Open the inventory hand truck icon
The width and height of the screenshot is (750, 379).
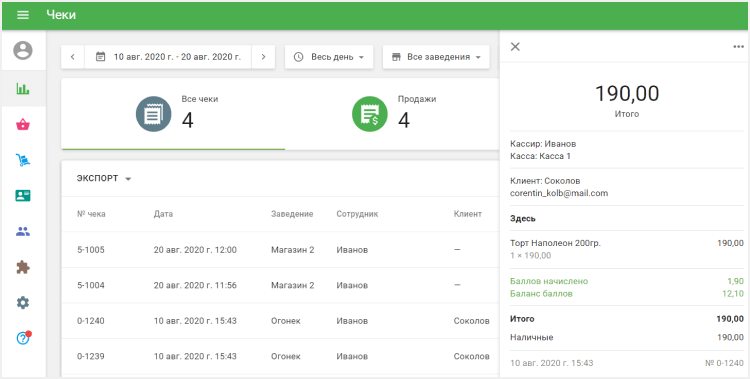[x=22, y=160]
